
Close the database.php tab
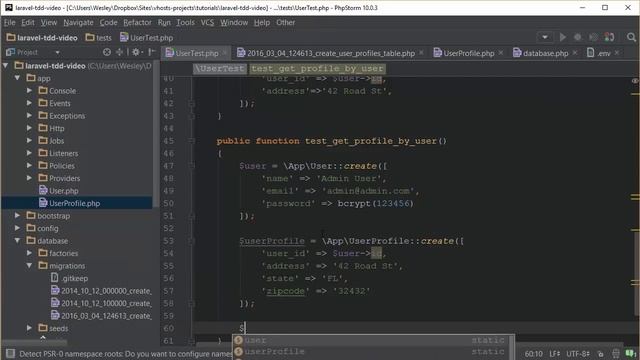[575, 53]
